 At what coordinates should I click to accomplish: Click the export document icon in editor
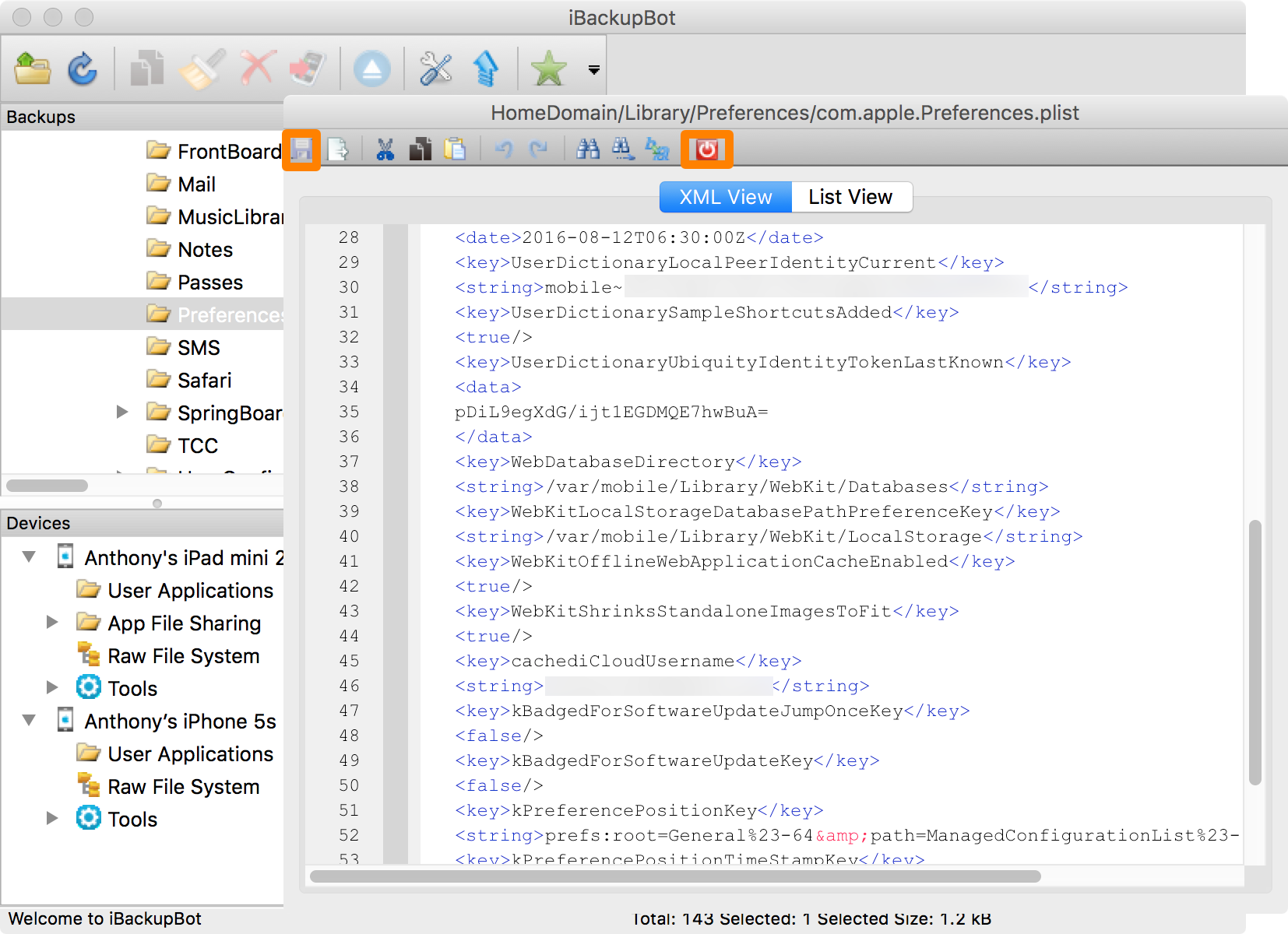tap(338, 149)
